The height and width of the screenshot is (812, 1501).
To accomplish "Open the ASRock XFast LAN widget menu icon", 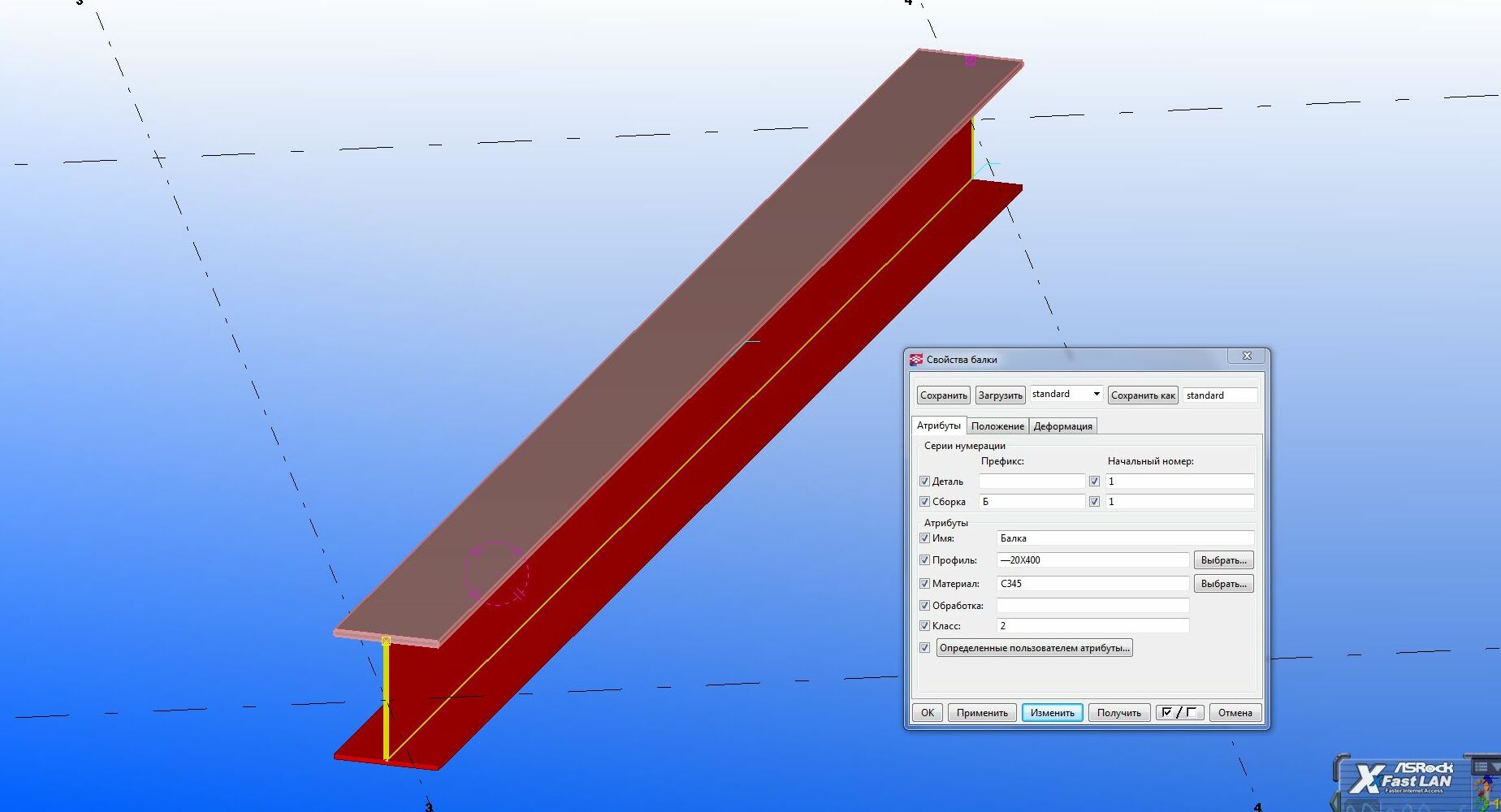I will [1482, 767].
